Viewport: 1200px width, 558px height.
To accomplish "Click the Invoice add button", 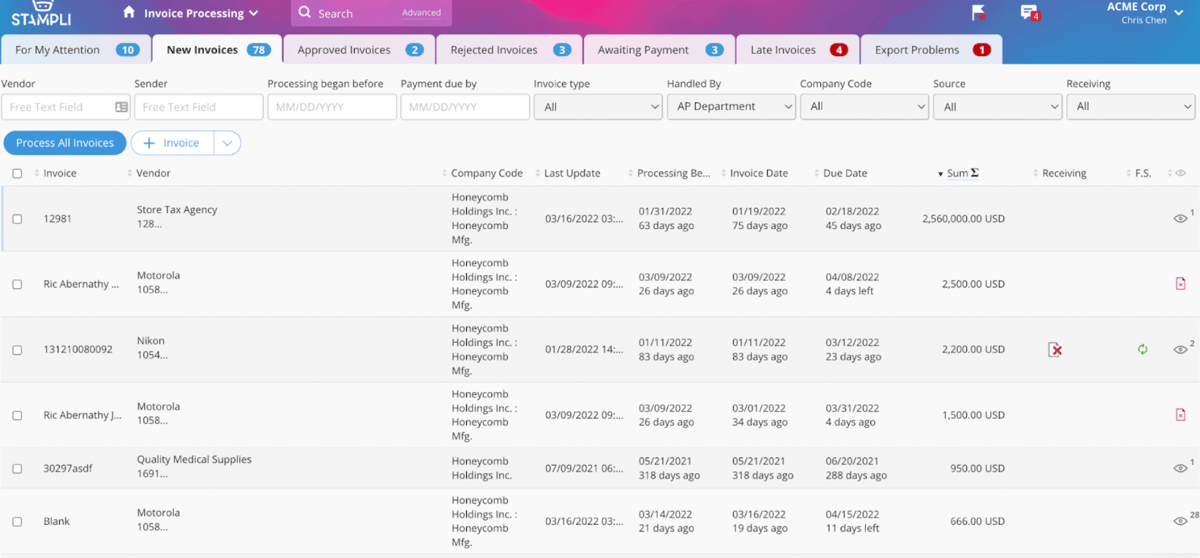I will click(x=171, y=143).
